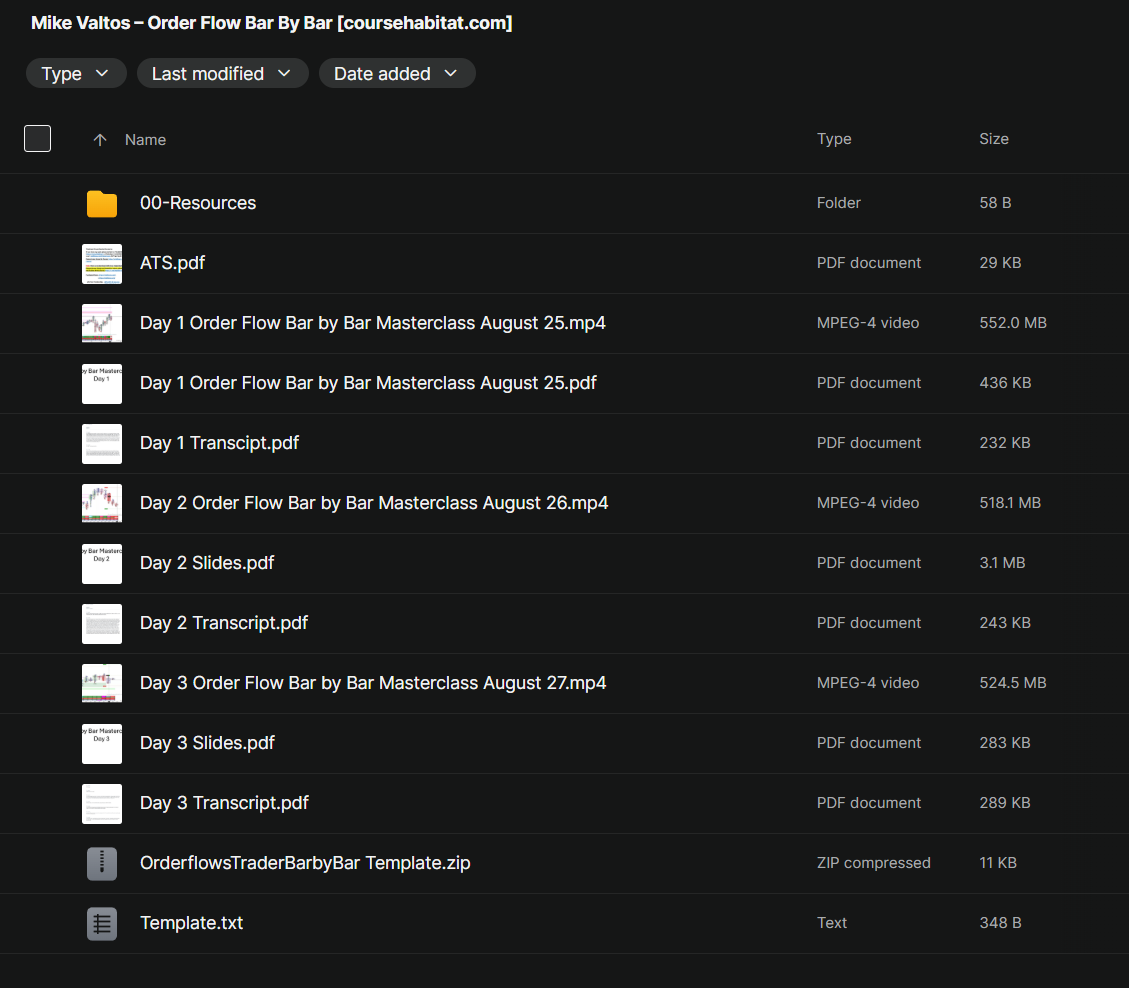The height and width of the screenshot is (988, 1129).
Task: Open the ATS.pdf thumbnail preview
Action: pyautogui.click(x=101, y=263)
